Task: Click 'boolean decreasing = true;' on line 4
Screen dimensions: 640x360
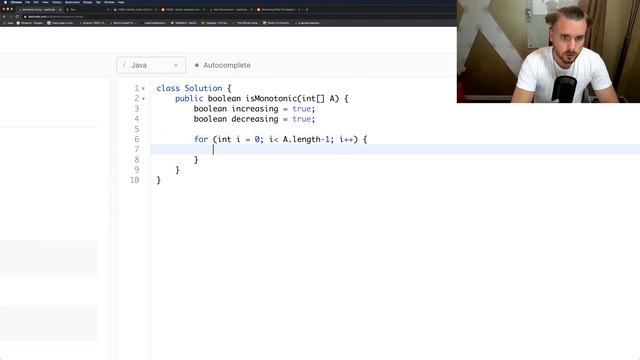Action: (254, 119)
